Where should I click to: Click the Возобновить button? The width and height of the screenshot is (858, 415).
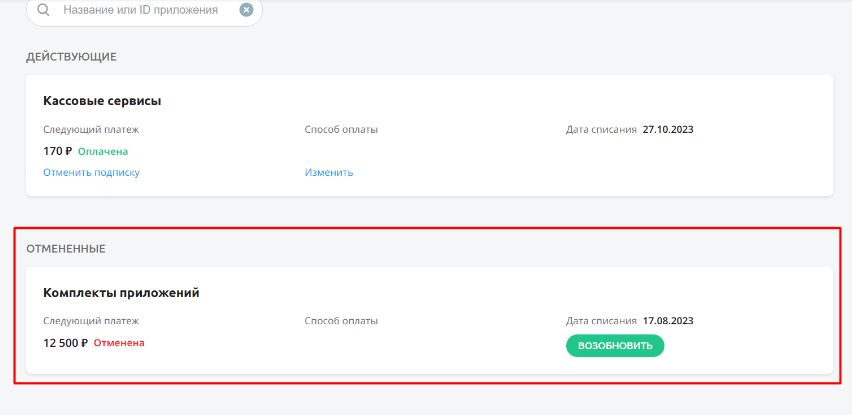click(x=615, y=346)
